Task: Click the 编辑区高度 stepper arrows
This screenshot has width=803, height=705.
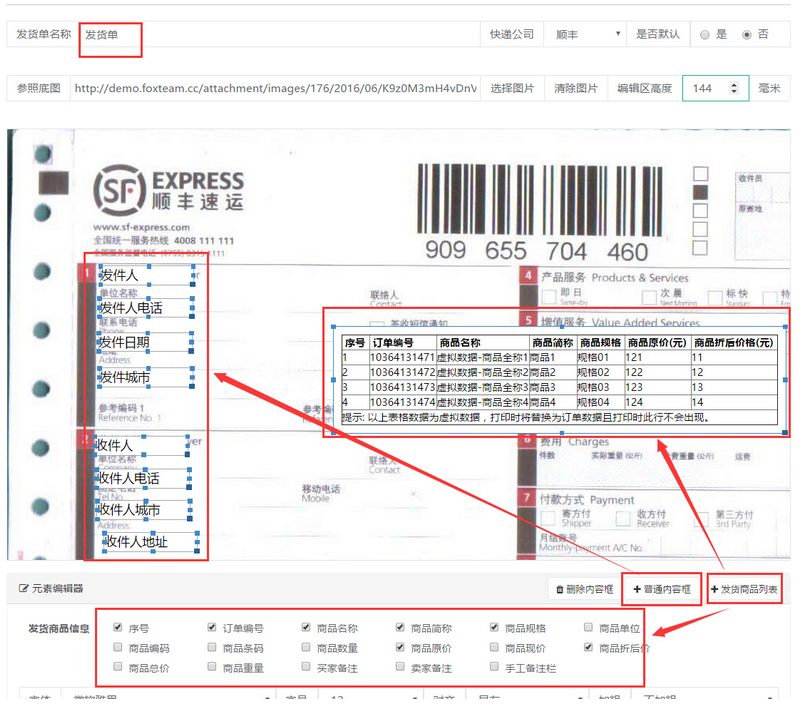Action: click(x=735, y=88)
